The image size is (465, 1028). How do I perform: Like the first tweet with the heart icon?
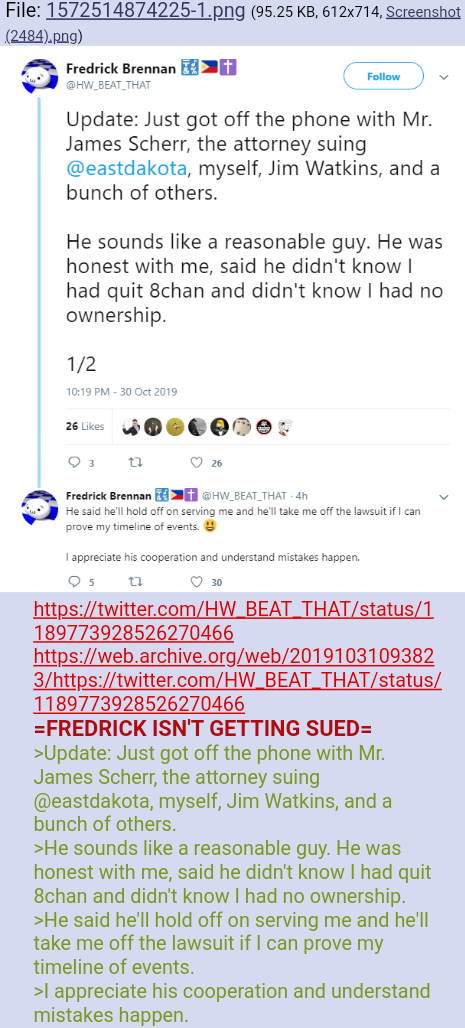tap(196, 463)
